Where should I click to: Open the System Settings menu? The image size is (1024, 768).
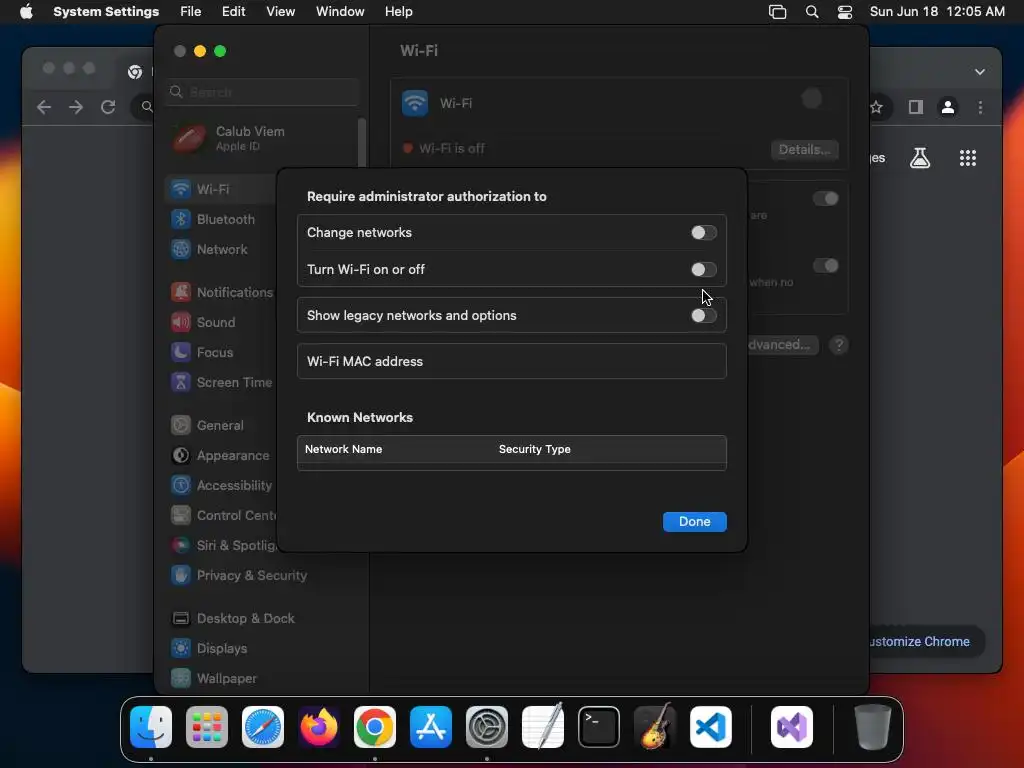[106, 12]
